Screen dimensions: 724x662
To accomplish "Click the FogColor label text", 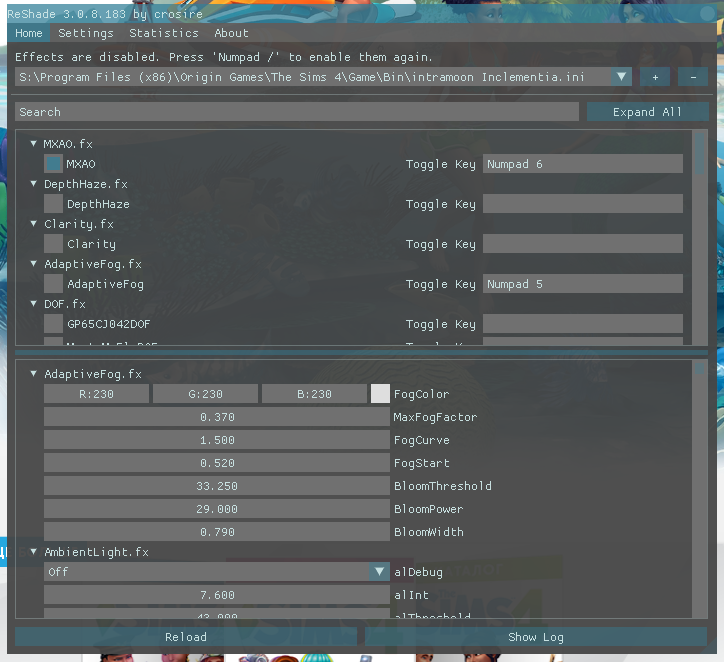I will [x=421, y=394].
